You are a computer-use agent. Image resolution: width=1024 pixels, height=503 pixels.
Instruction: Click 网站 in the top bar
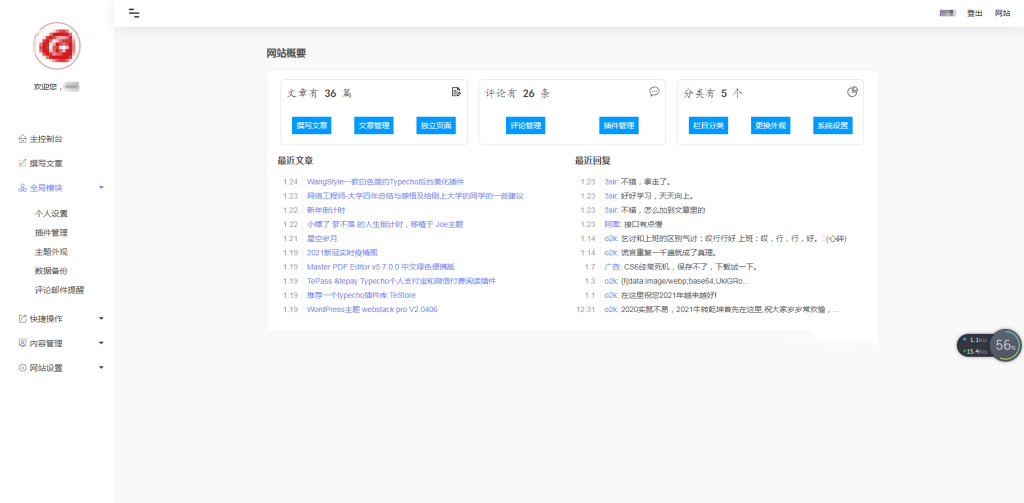tap(1002, 13)
